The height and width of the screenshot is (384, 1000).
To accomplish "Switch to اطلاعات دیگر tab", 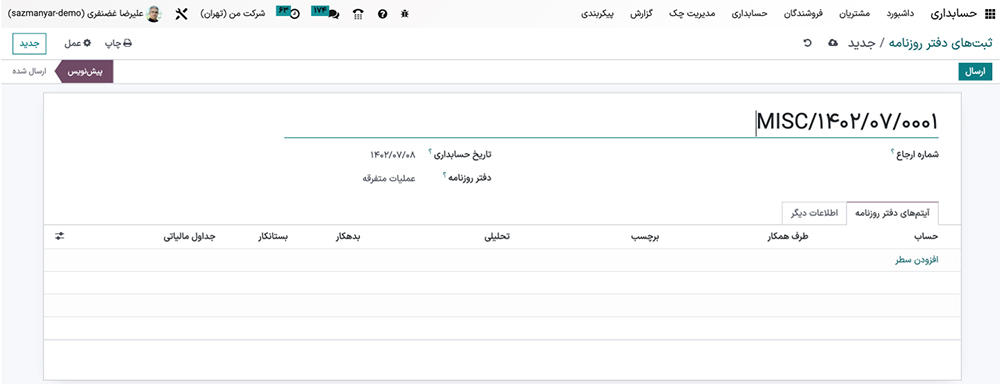I will tap(814, 212).
